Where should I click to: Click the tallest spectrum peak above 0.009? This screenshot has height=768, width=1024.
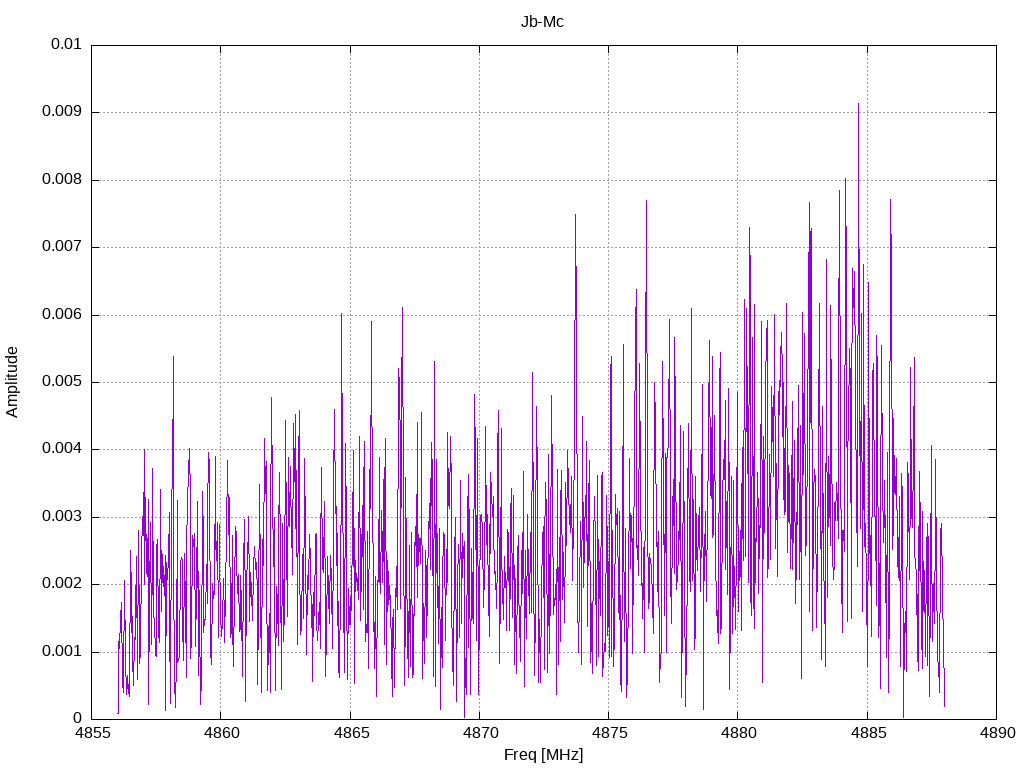pos(858,106)
